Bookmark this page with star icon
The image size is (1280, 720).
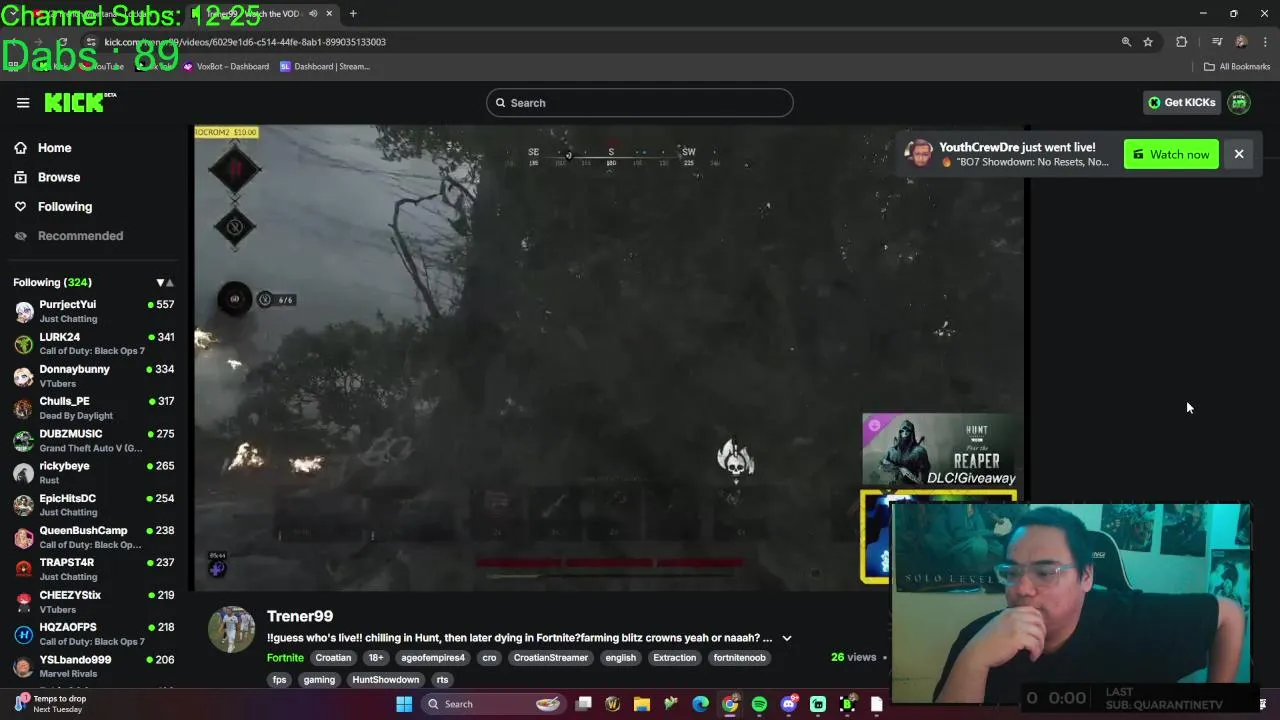click(x=1148, y=42)
